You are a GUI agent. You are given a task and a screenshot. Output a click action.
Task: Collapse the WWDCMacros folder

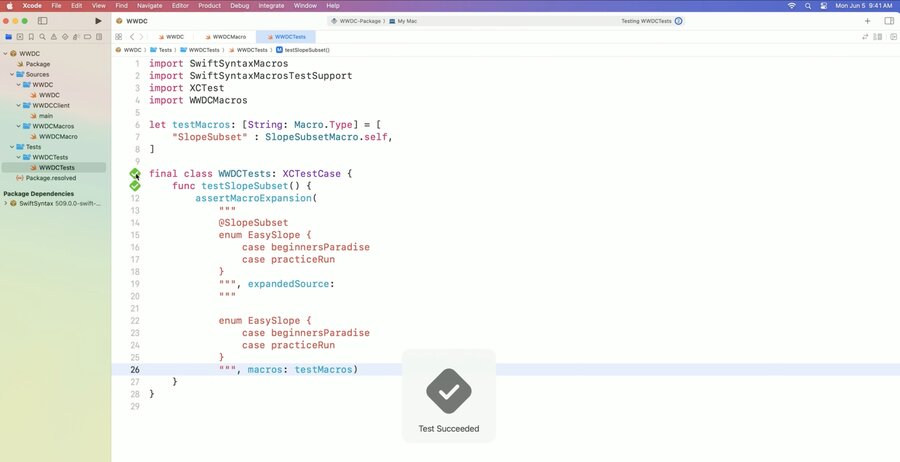click(x=18, y=126)
